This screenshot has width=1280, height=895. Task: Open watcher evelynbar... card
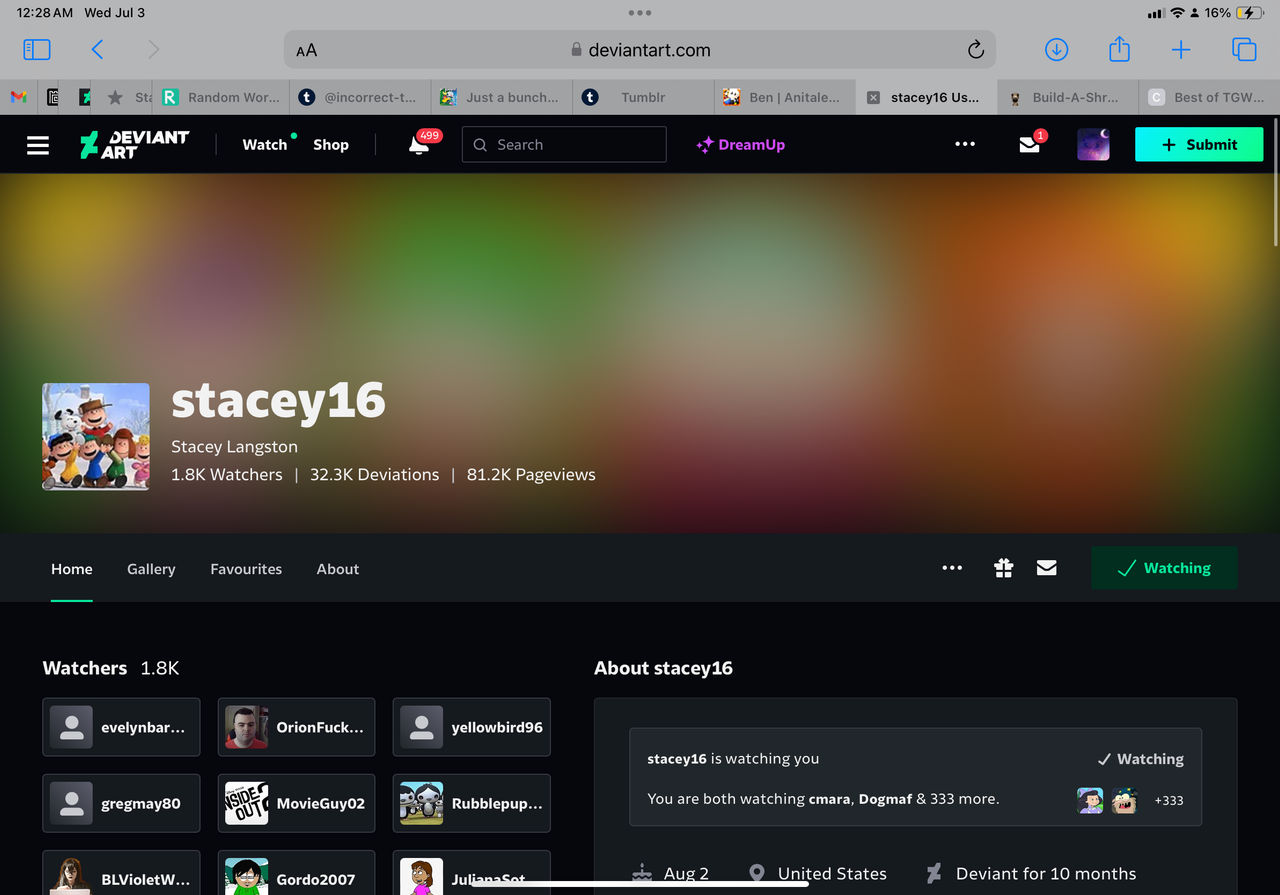coord(121,727)
